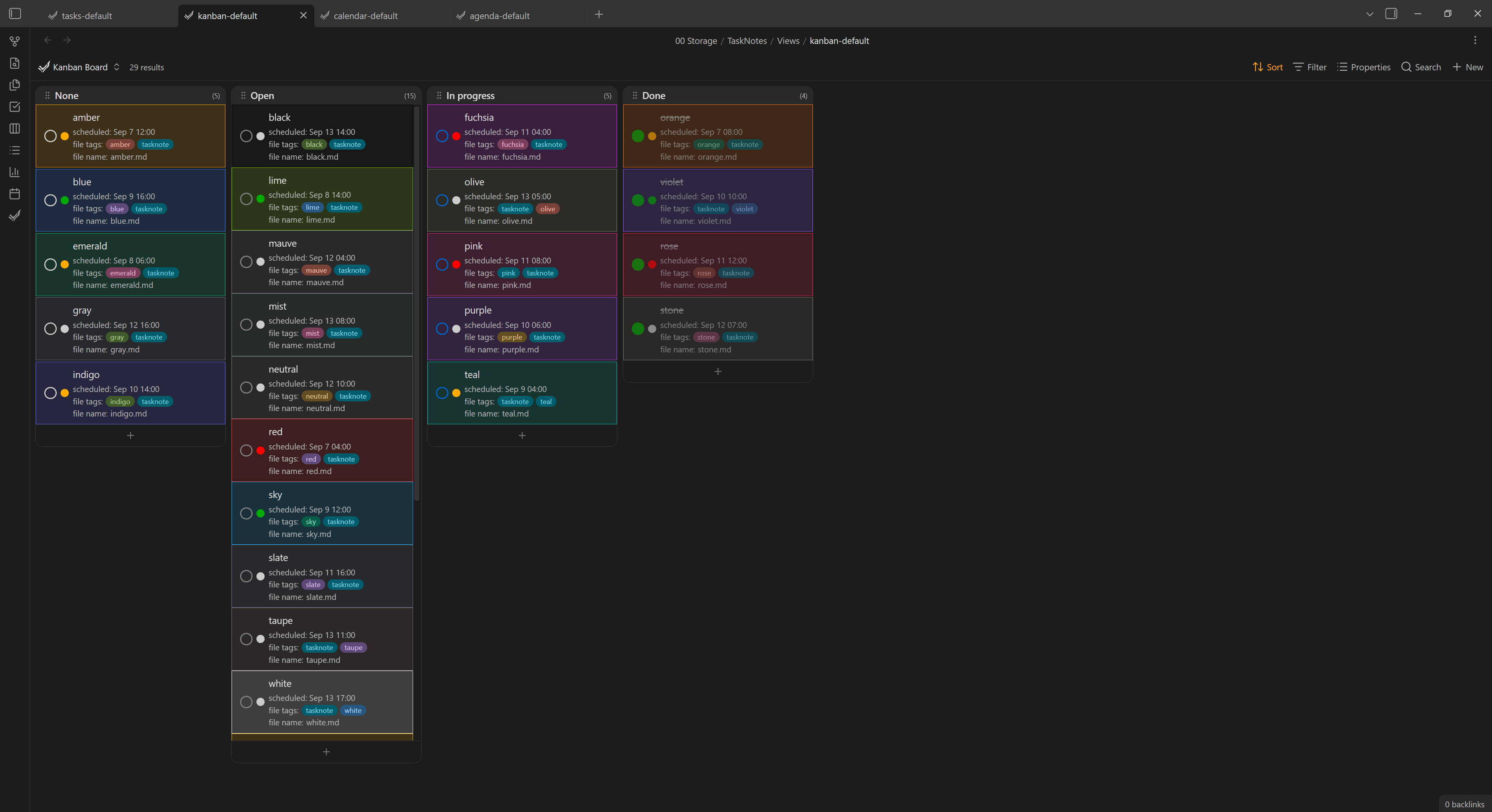1492x812 pixels.
Task: Switch to the tasks-default tab
Action: coord(87,16)
